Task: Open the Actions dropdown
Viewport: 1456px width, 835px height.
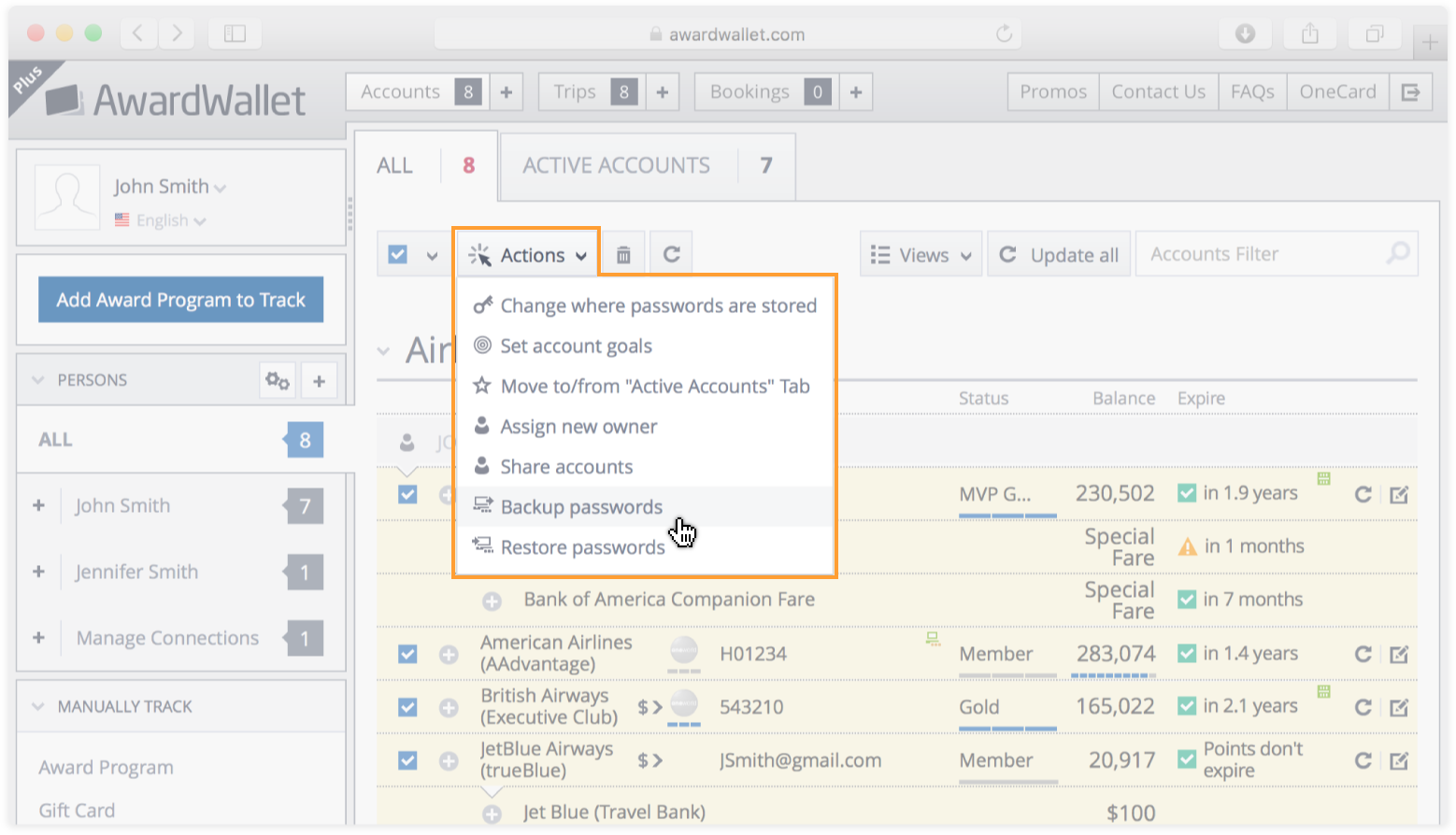Action: point(527,254)
